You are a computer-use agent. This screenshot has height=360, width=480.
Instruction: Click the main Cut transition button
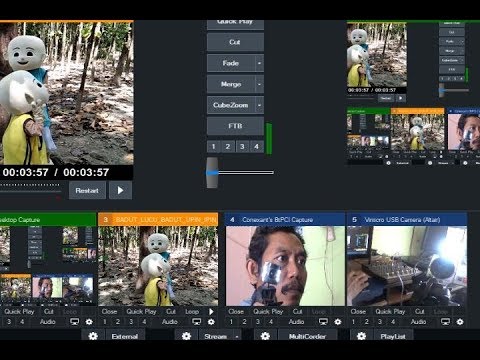click(x=235, y=42)
